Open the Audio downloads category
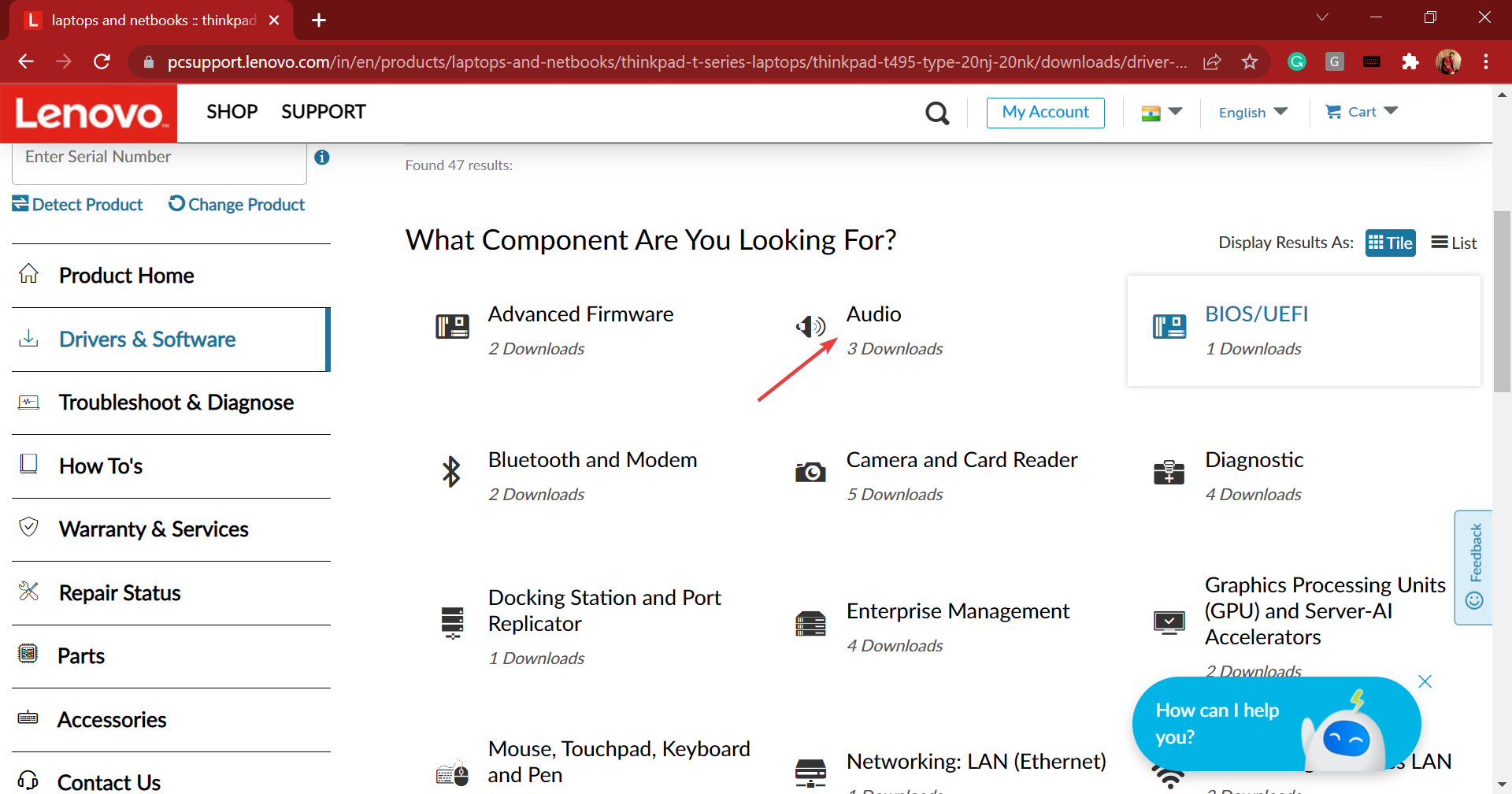The image size is (1512, 794). pyautogui.click(x=873, y=314)
